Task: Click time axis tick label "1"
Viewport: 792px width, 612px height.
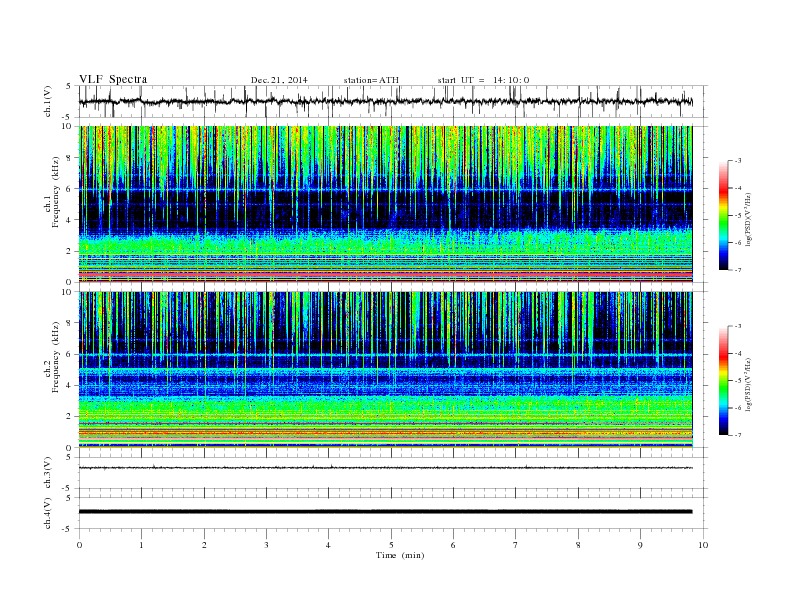Action: 141,545
